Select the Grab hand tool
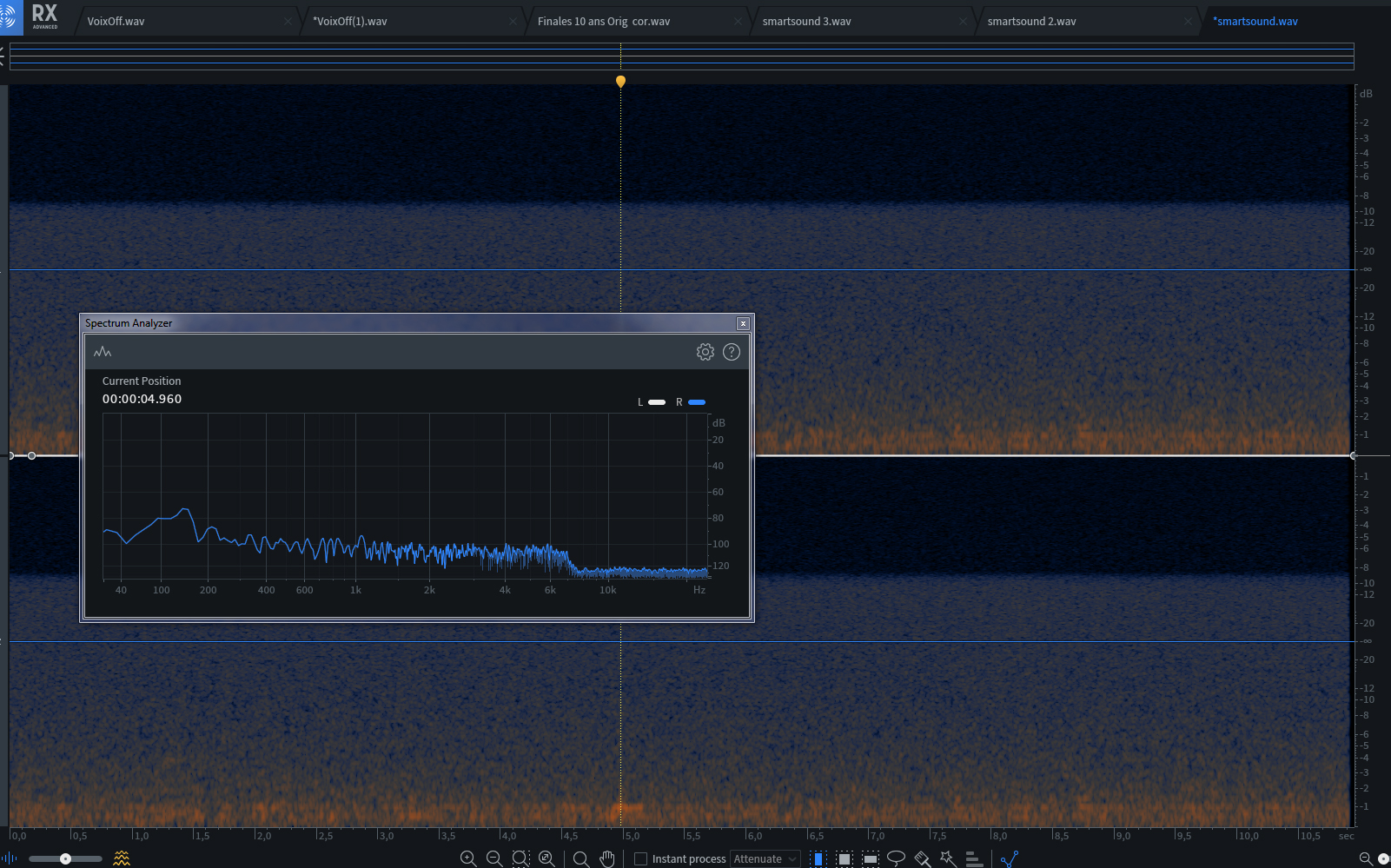 tap(607, 858)
